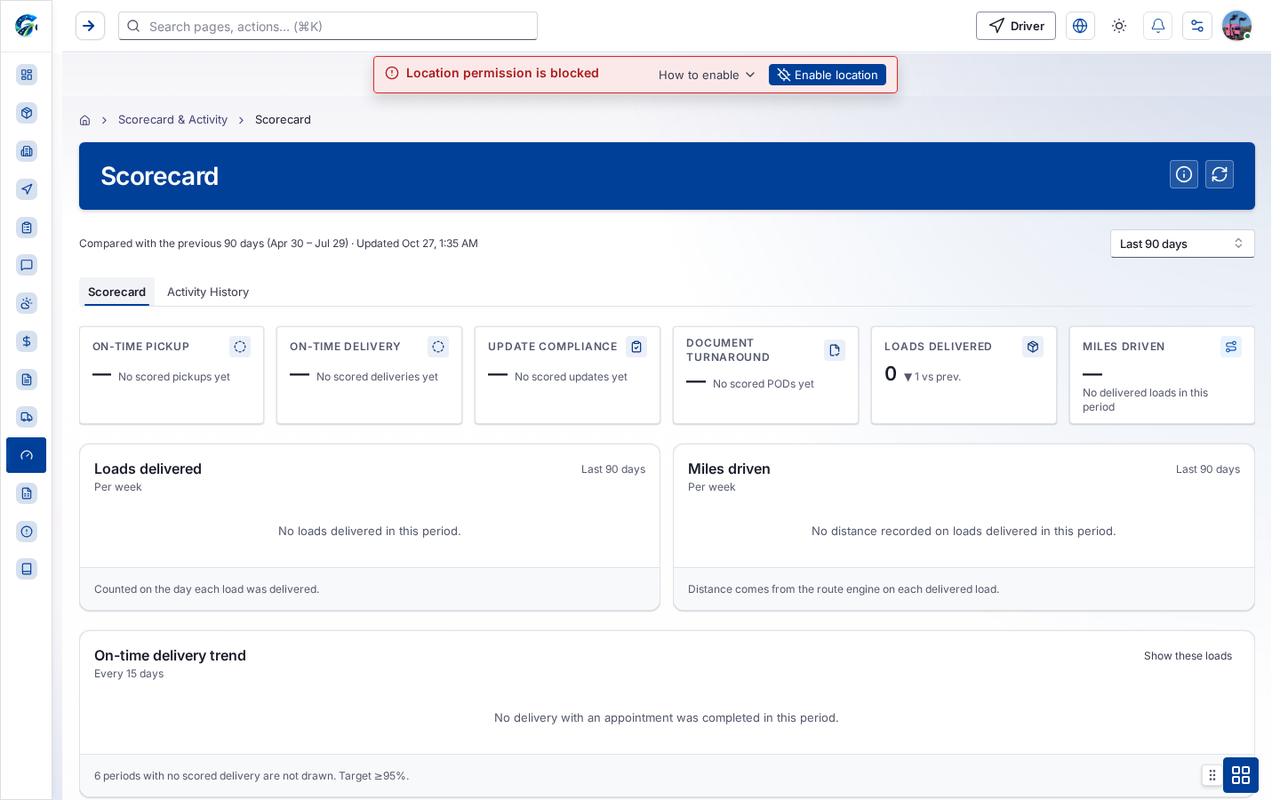Click the Document Turnaround file icon
1280x800 pixels.
coord(835,350)
